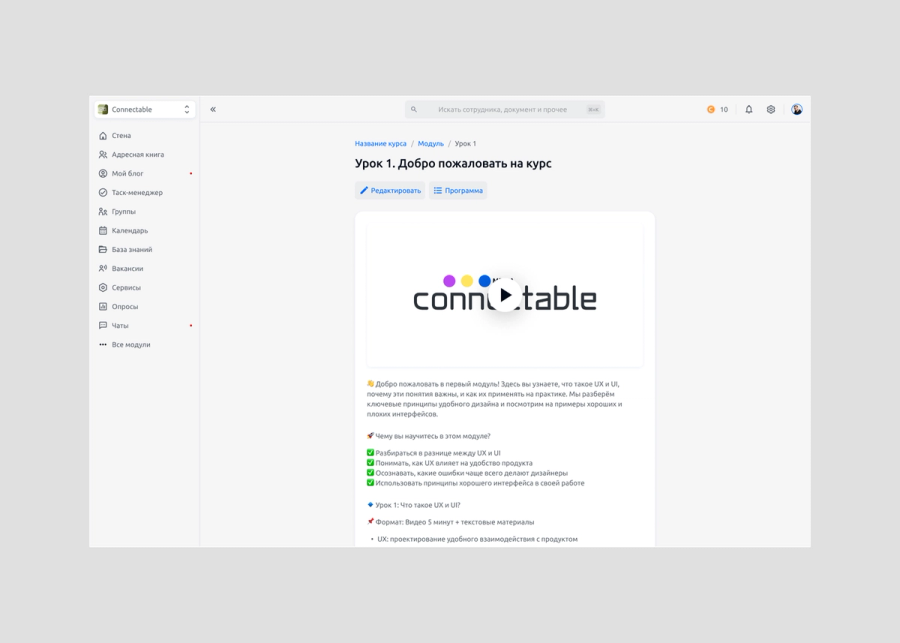Click the search field for employees and documents

click(505, 109)
